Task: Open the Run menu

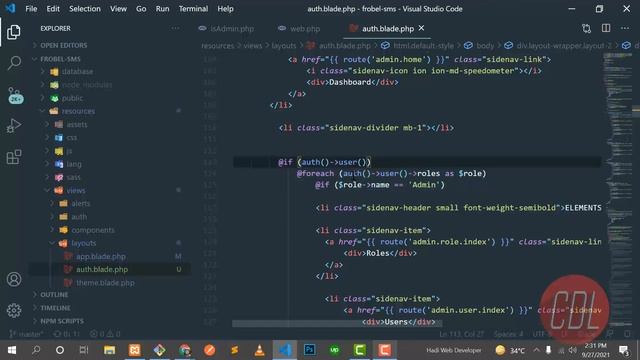Action: (x=162, y=9)
